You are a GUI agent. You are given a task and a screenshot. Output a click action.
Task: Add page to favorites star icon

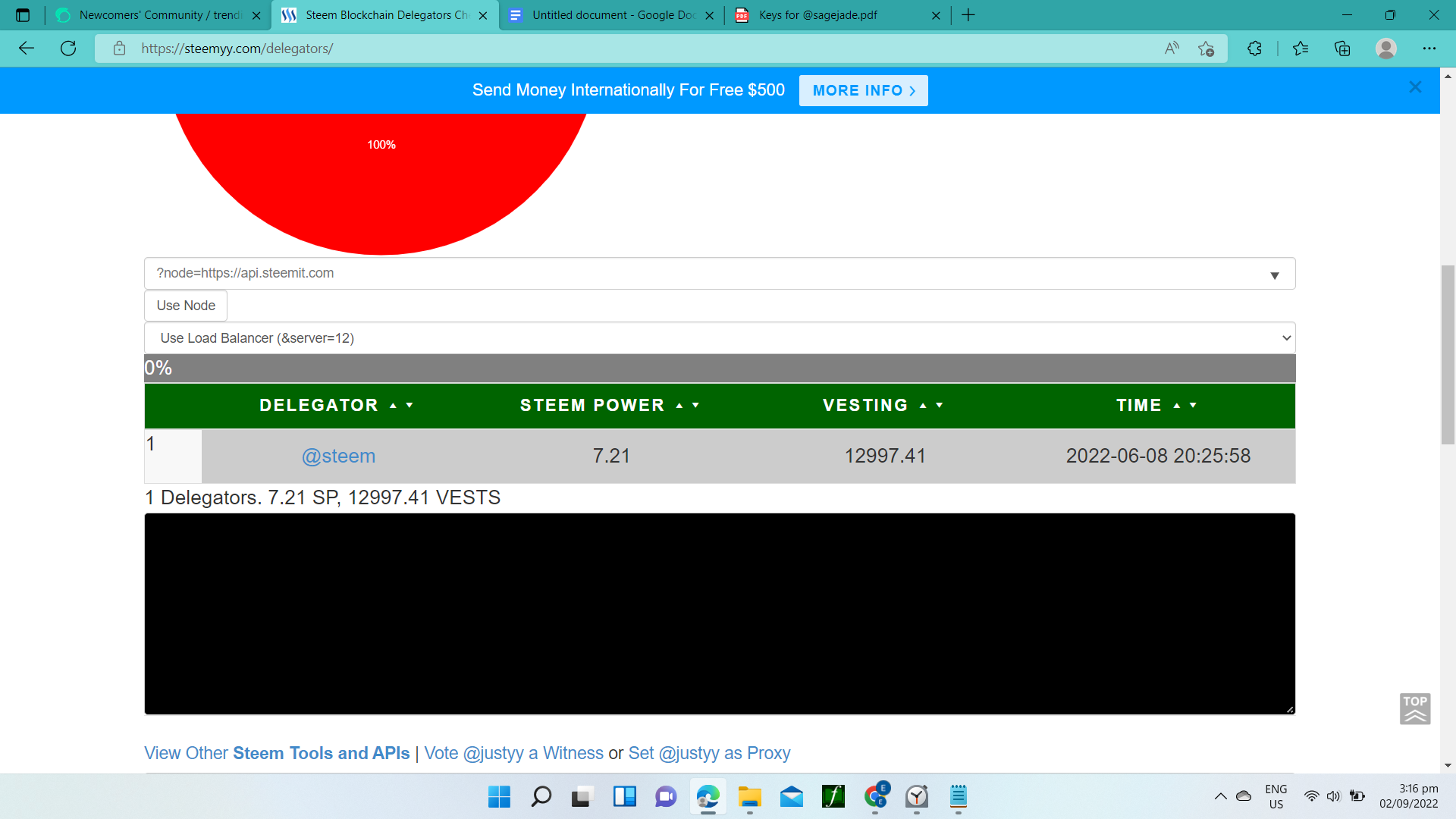click(x=1206, y=49)
